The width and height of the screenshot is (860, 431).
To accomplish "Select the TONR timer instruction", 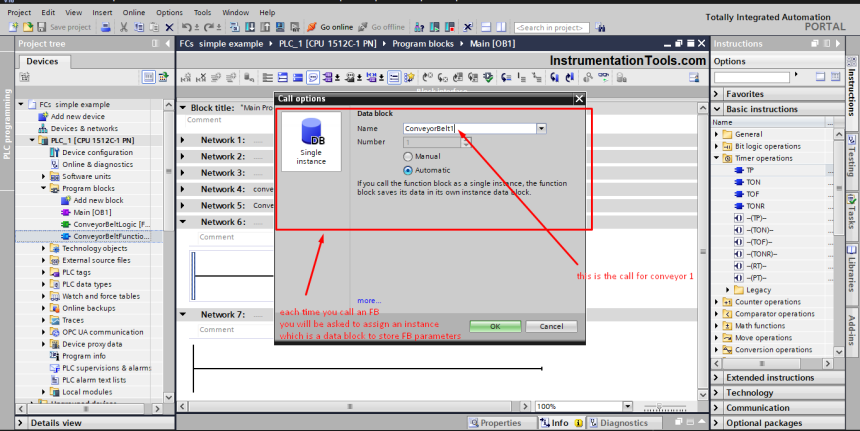I will click(x=755, y=206).
